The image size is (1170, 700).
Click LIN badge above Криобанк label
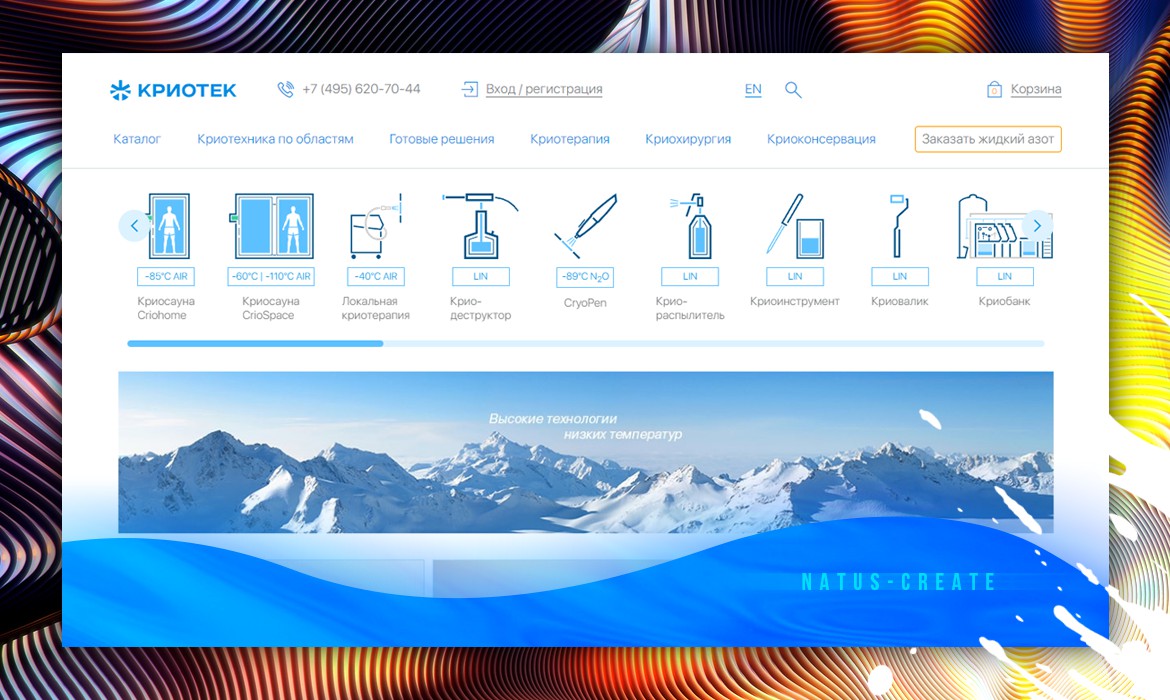click(x=1004, y=276)
